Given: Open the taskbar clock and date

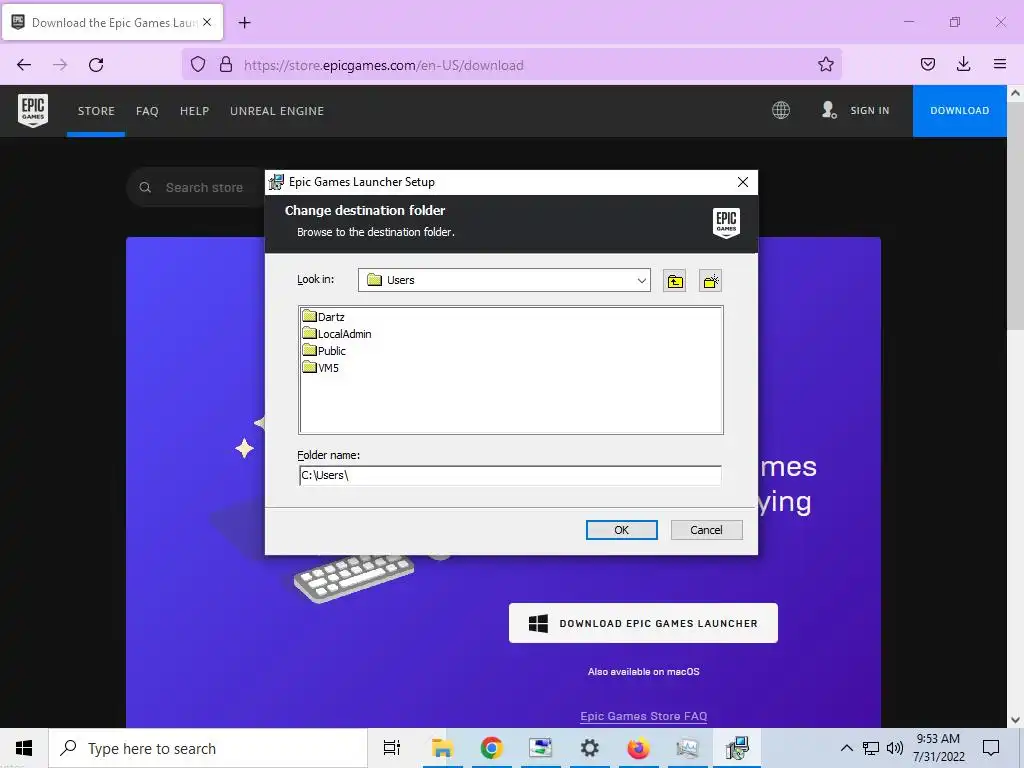Looking at the screenshot, I should tap(938, 748).
